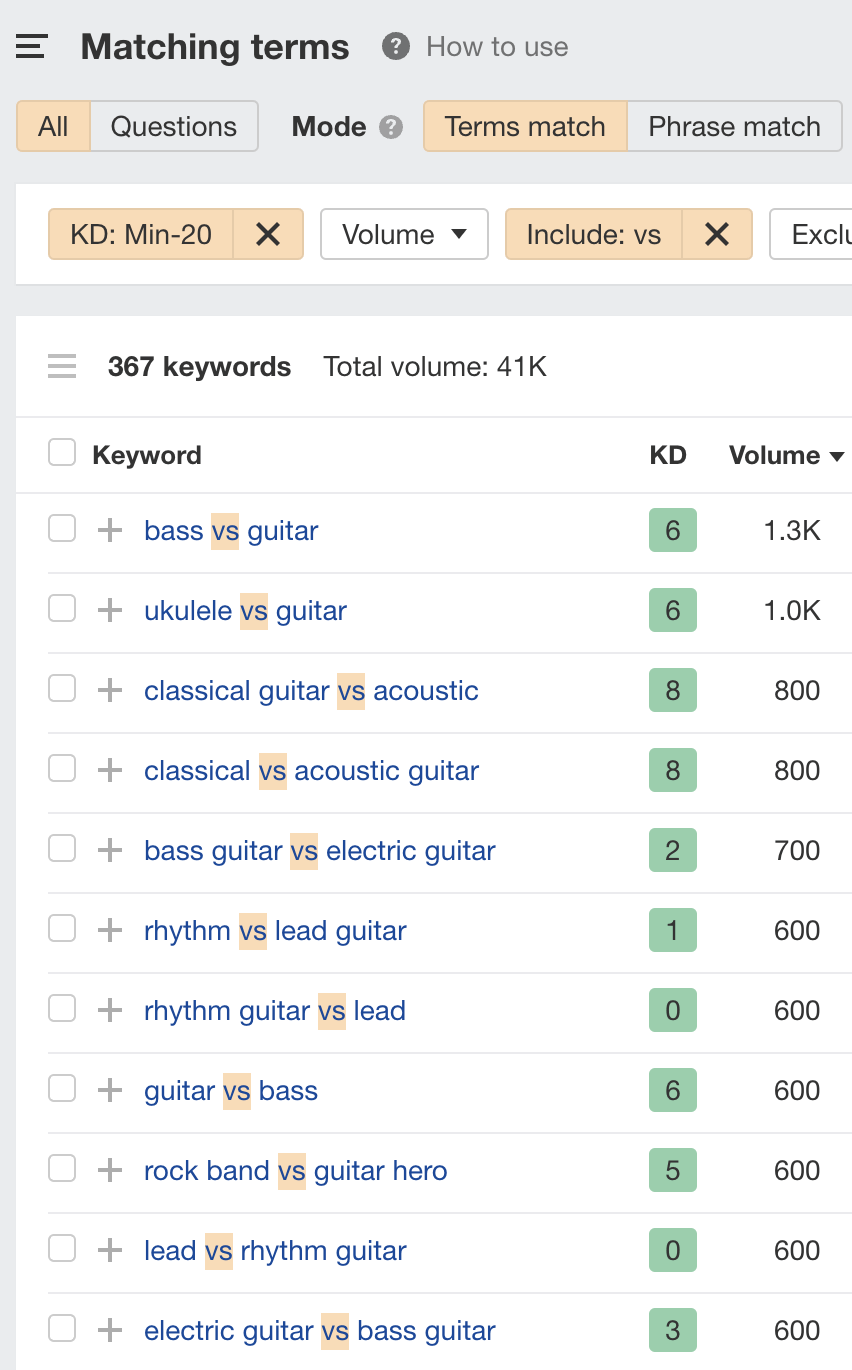Screen dimensions: 852x1370
Task: Open the rows display options icon
Action: coord(62,367)
